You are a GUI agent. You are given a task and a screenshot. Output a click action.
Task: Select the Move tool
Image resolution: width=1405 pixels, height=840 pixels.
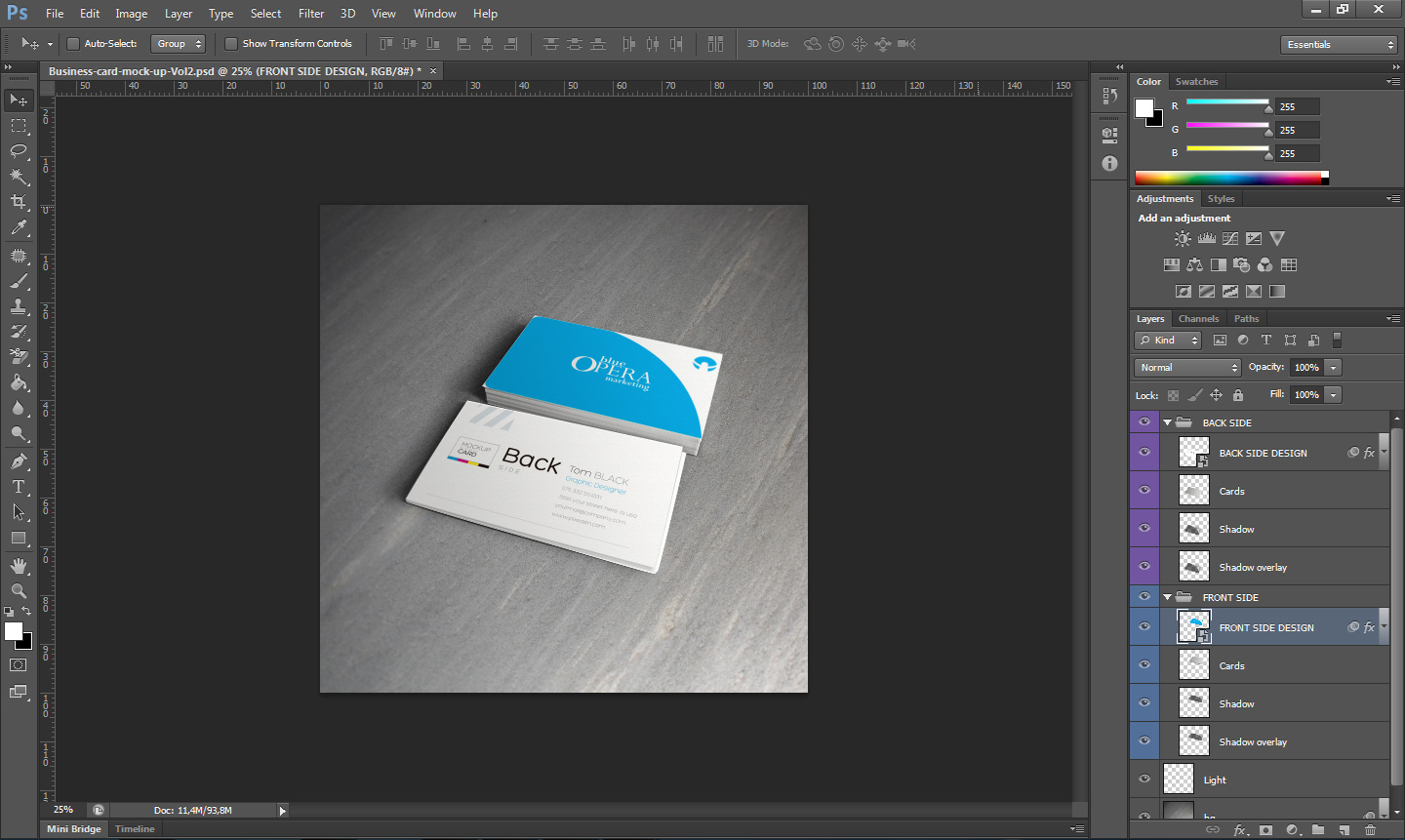[x=19, y=100]
